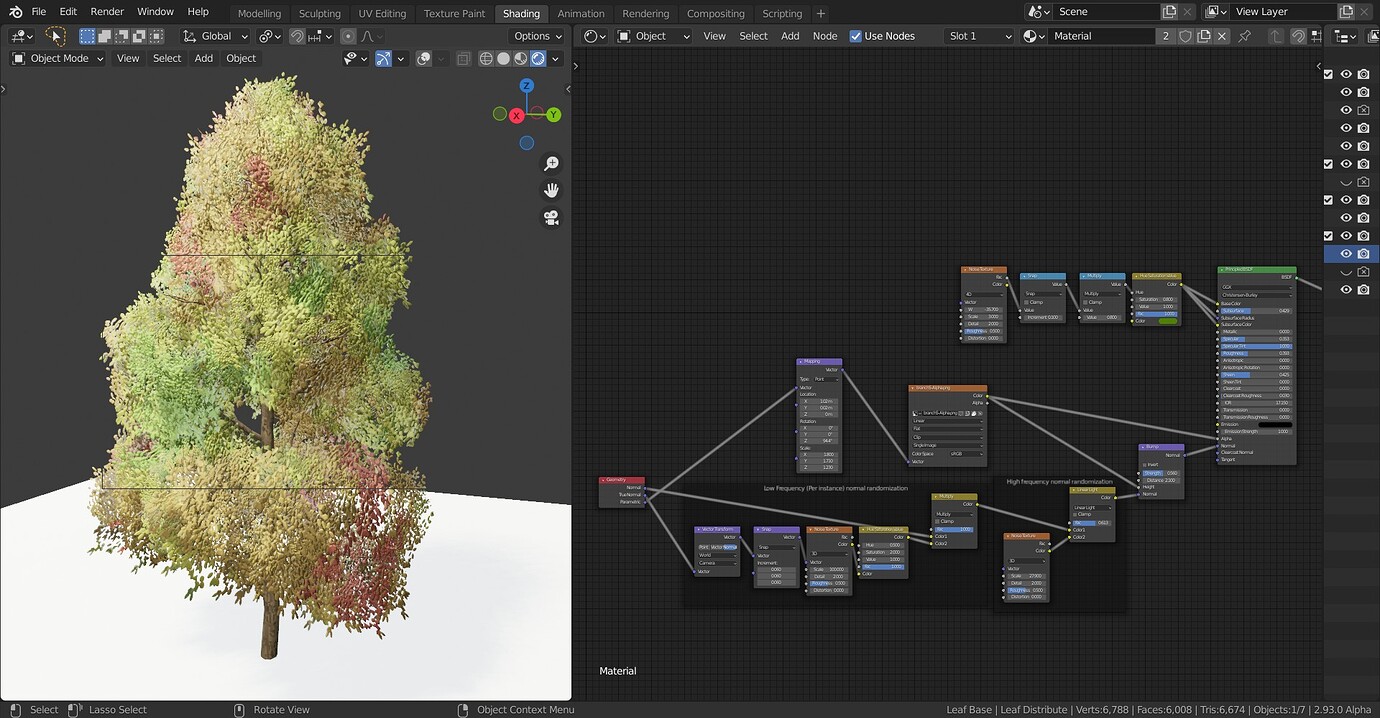Create a new material copy icon
Image resolution: width=1380 pixels, height=718 pixels.
1205,36
